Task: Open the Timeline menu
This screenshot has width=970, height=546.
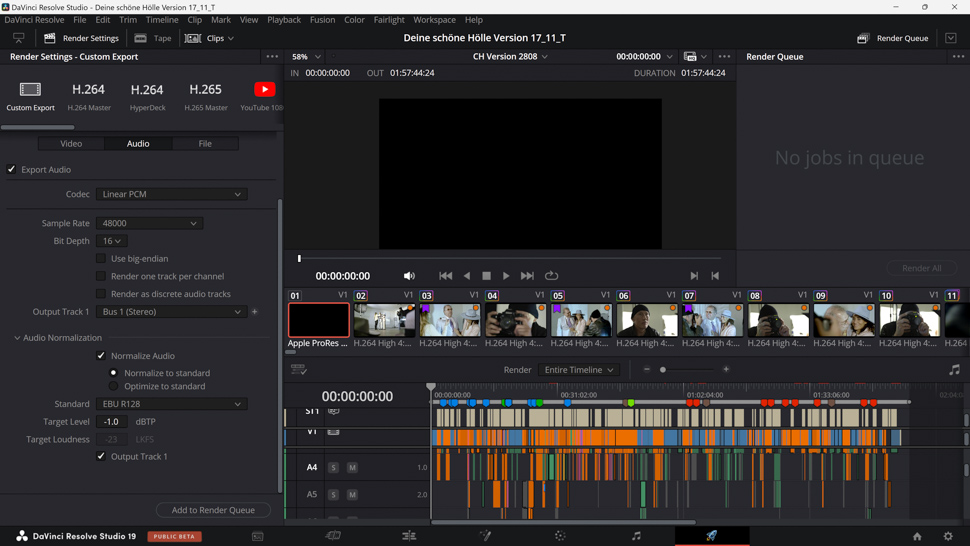Action: [161, 20]
